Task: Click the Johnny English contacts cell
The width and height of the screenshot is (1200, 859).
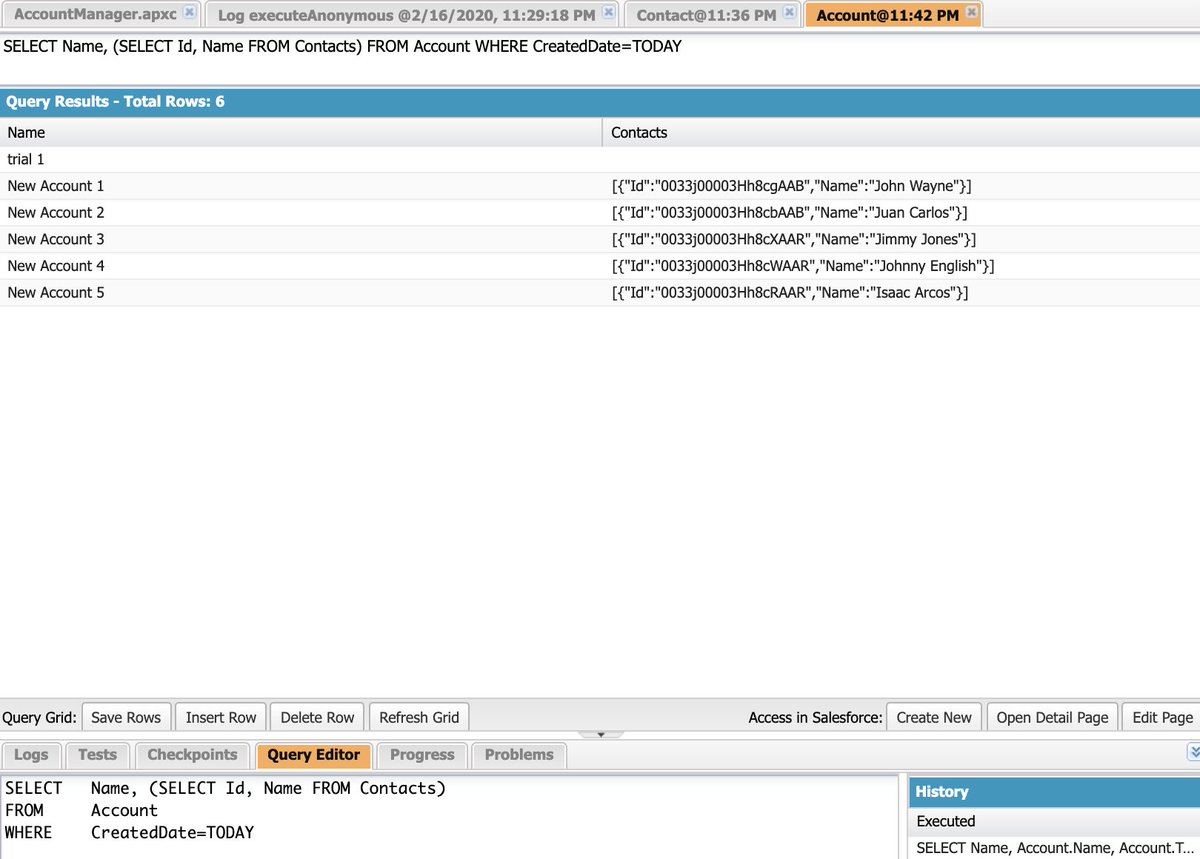Action: click(901, 266)
